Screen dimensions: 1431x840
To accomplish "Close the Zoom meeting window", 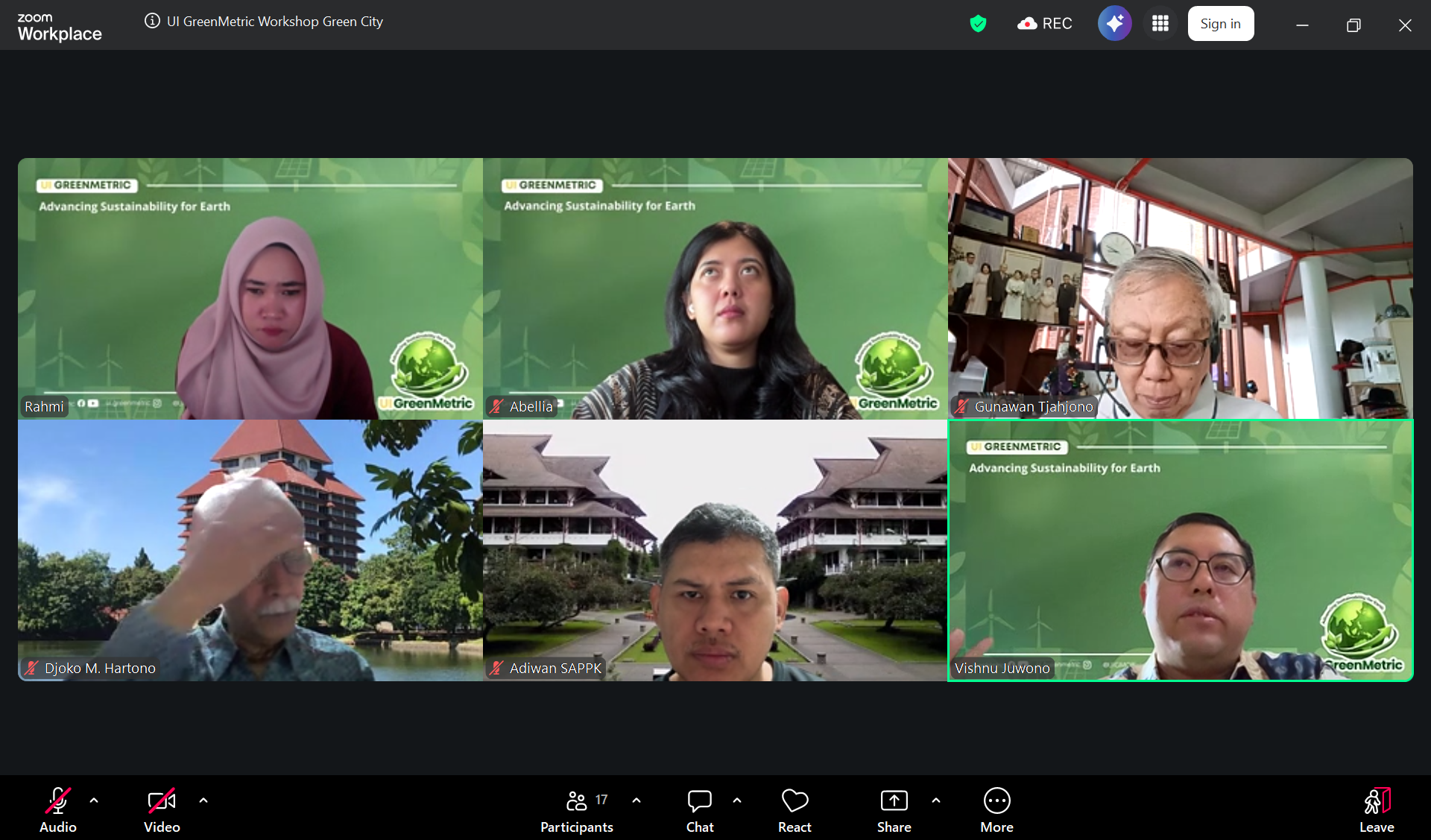I will pos(1405,25).
